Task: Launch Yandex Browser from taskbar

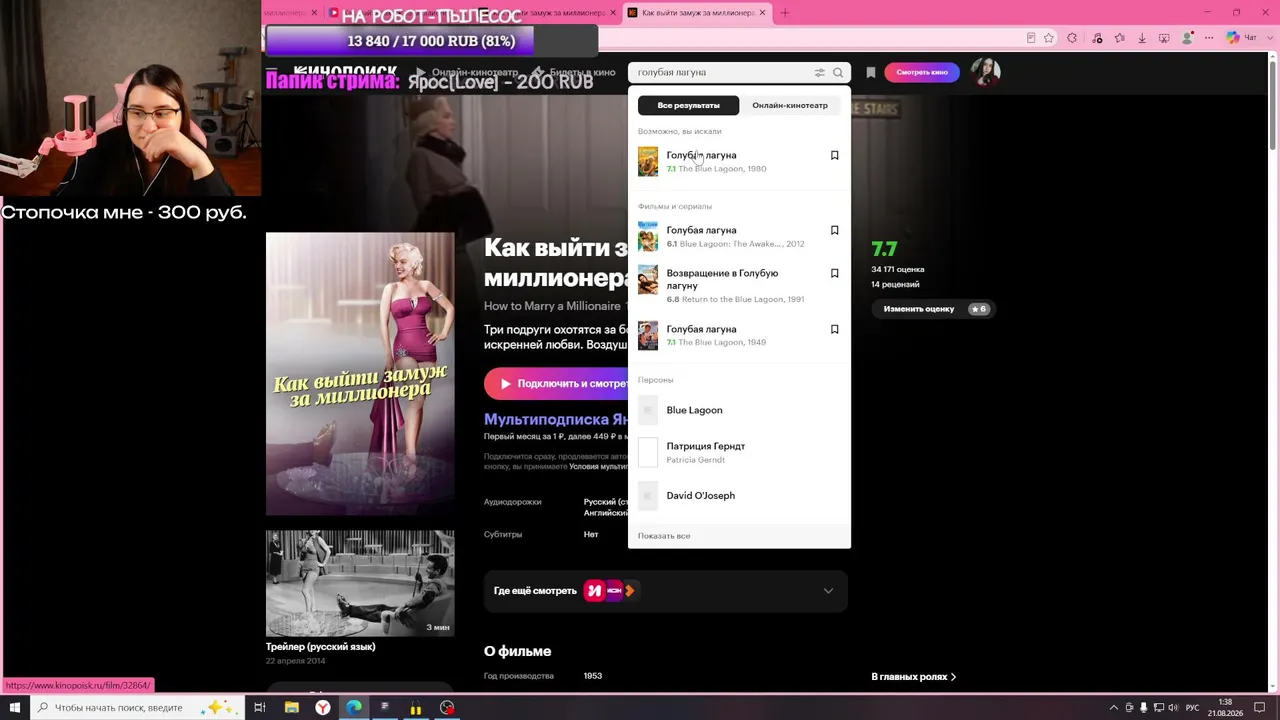Action: tap(323, 707)
